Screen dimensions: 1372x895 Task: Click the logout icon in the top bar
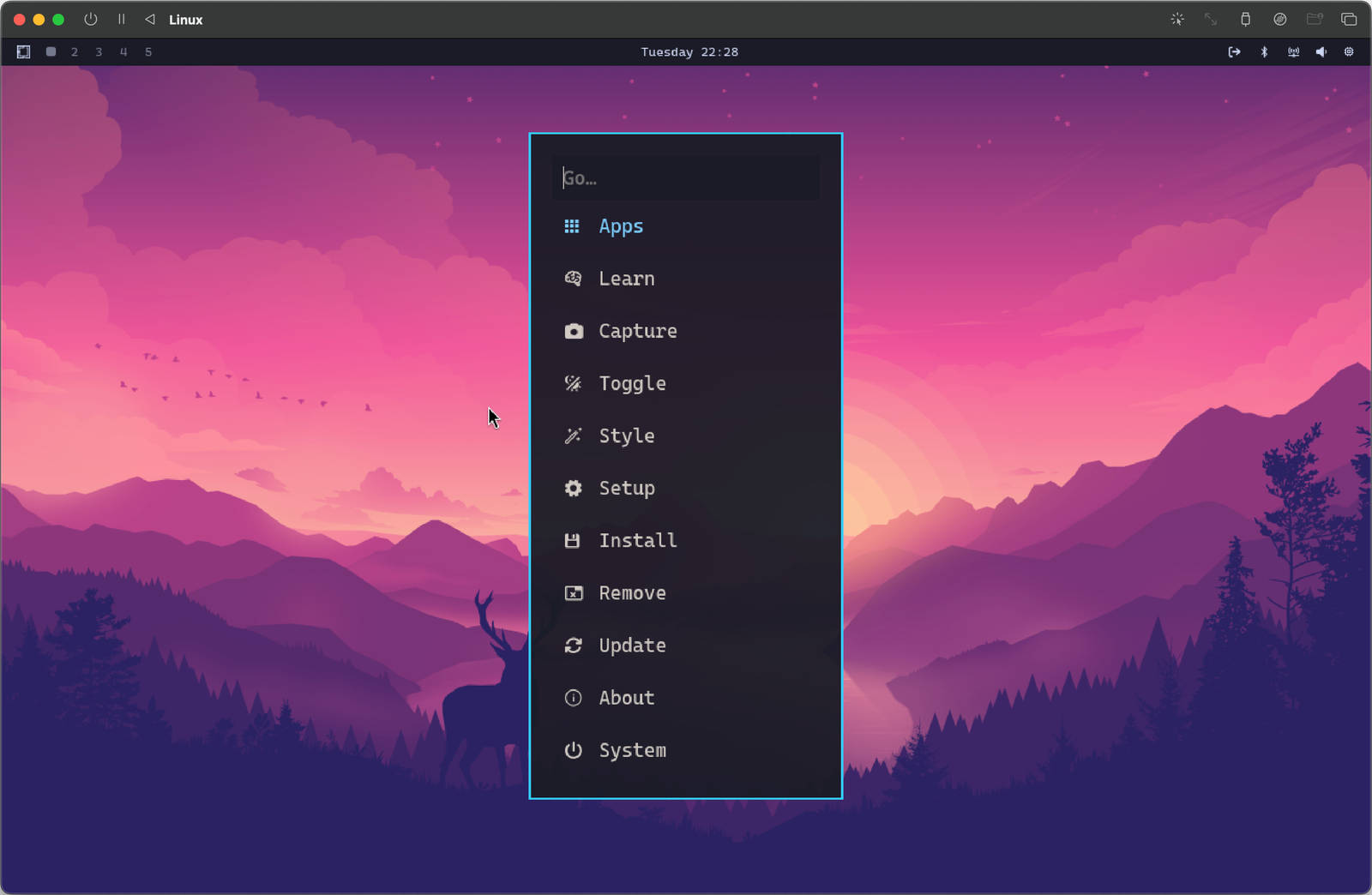pyautogui.click(x=1233, y=51)
